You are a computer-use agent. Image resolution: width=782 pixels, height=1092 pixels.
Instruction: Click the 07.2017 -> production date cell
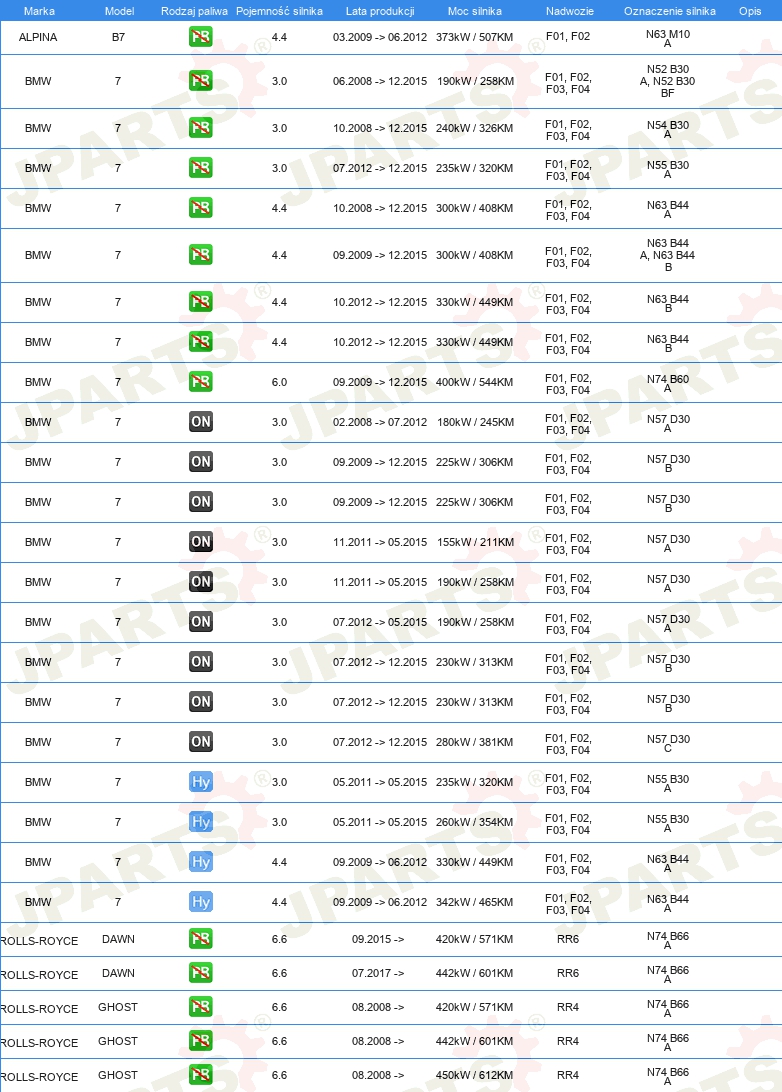pos(378,974)
